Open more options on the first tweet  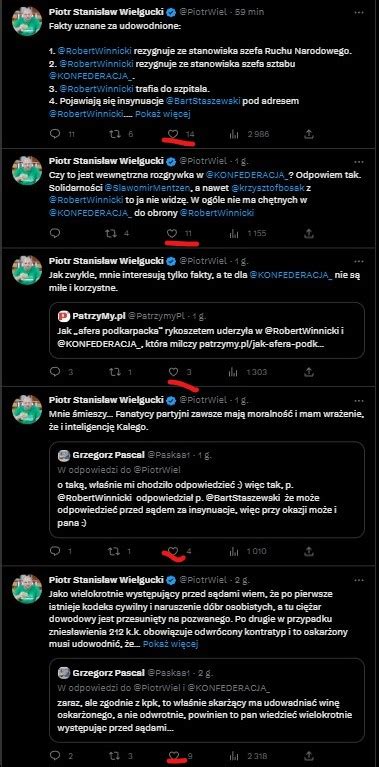(359, 12)
